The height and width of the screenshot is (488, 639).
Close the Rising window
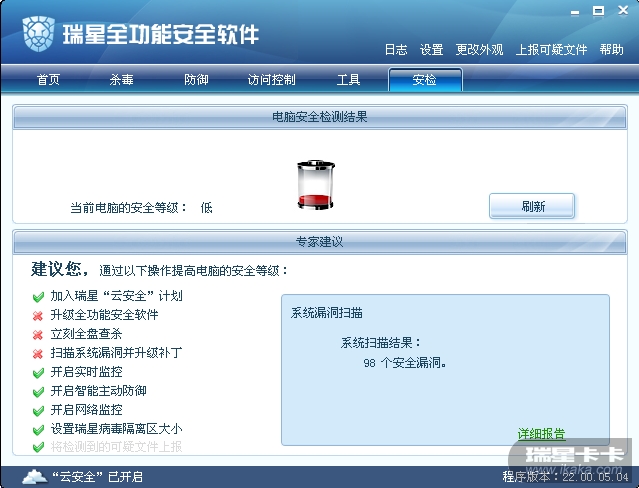pyautogui.click(x=623, y=11)
